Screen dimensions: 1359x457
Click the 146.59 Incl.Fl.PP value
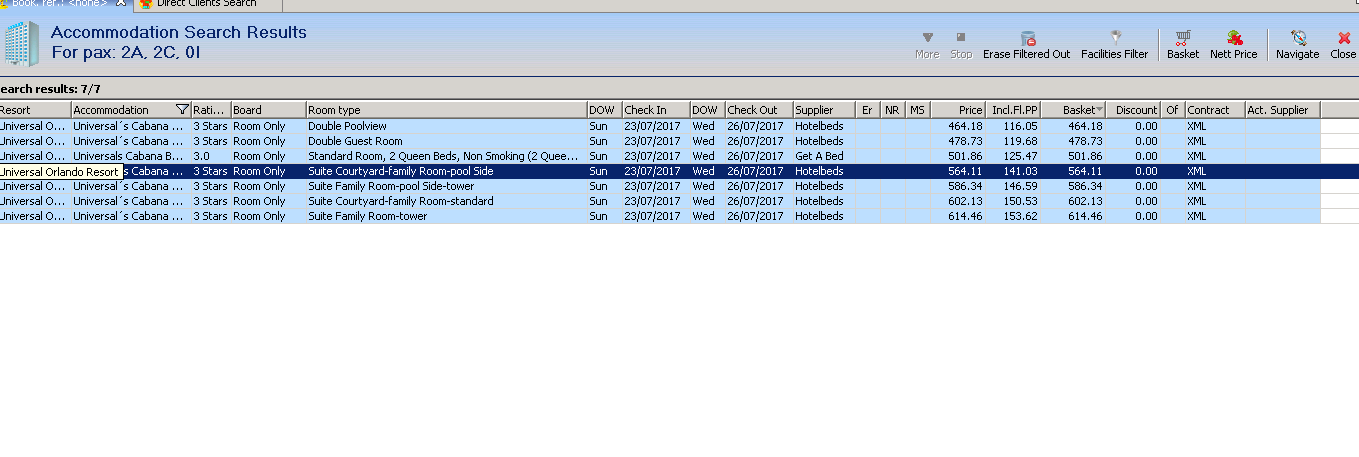[1021, 186]
